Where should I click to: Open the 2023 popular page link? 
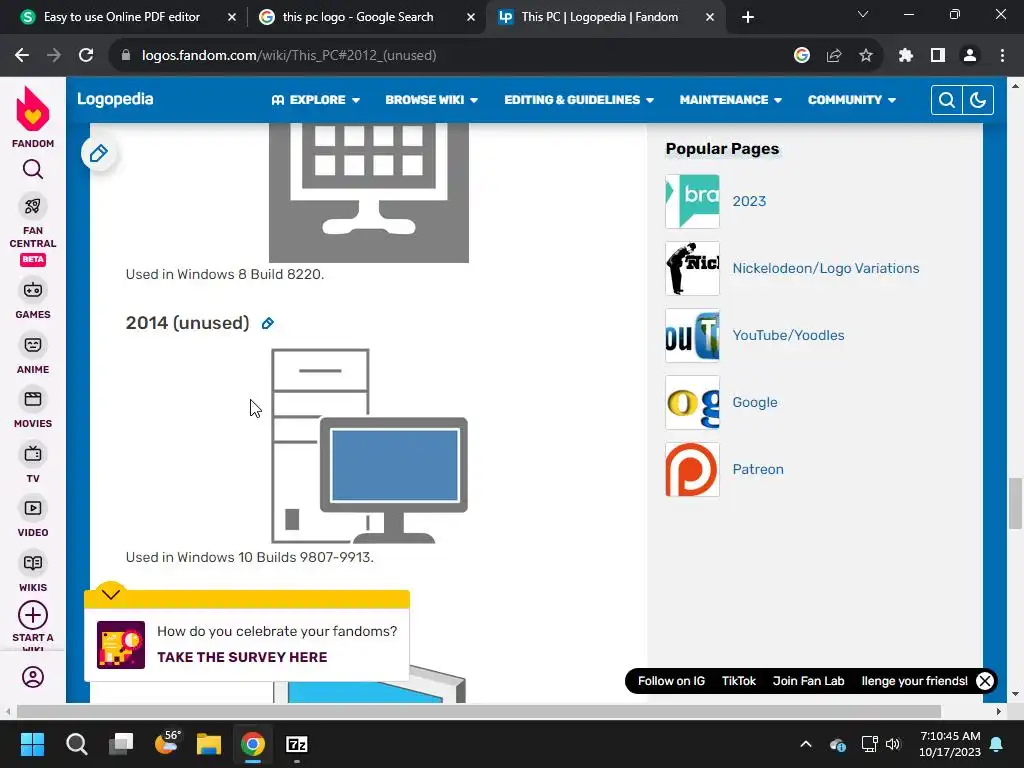(749, 201)
